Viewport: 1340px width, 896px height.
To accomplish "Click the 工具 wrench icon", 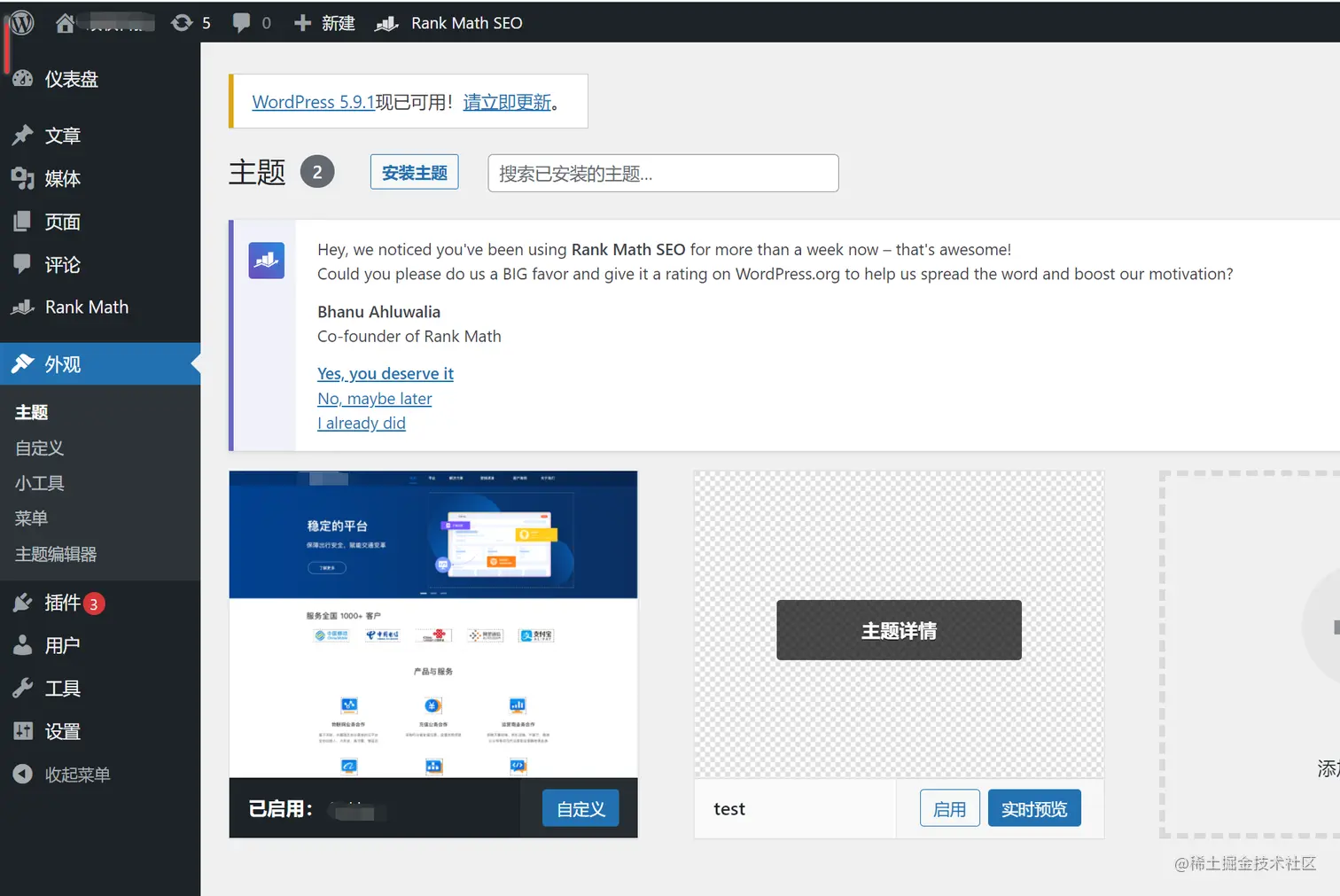I will tap(22, 689).
